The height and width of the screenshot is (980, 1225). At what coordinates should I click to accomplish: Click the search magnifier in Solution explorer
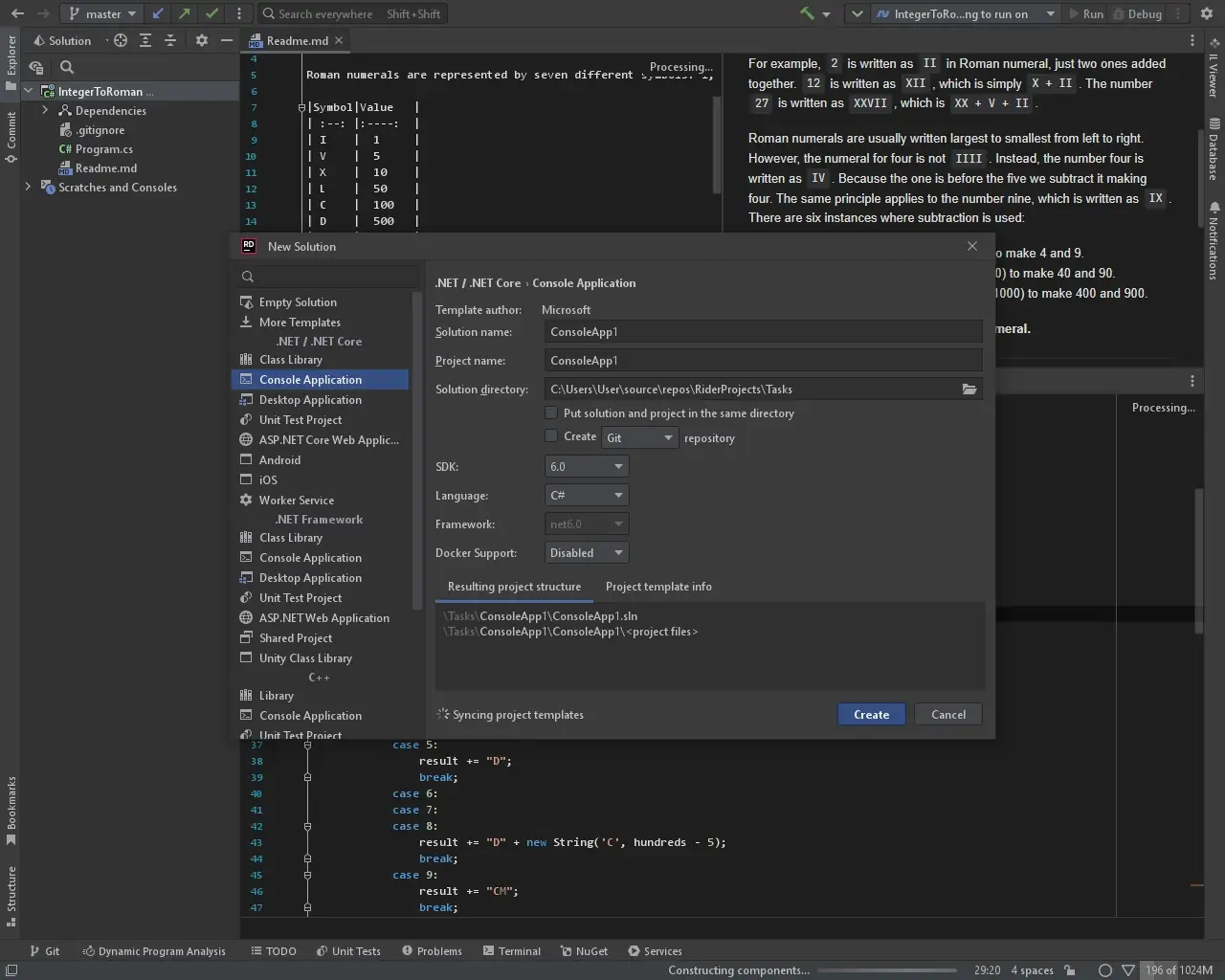[67, 67]
